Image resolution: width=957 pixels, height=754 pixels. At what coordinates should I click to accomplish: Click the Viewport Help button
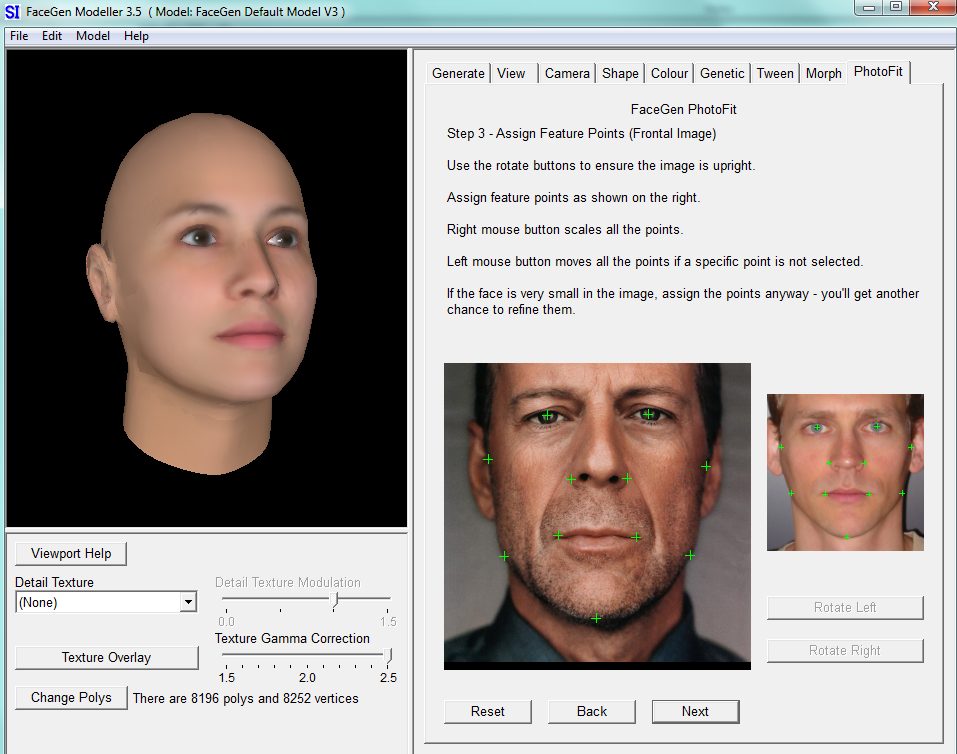(70, 553)
